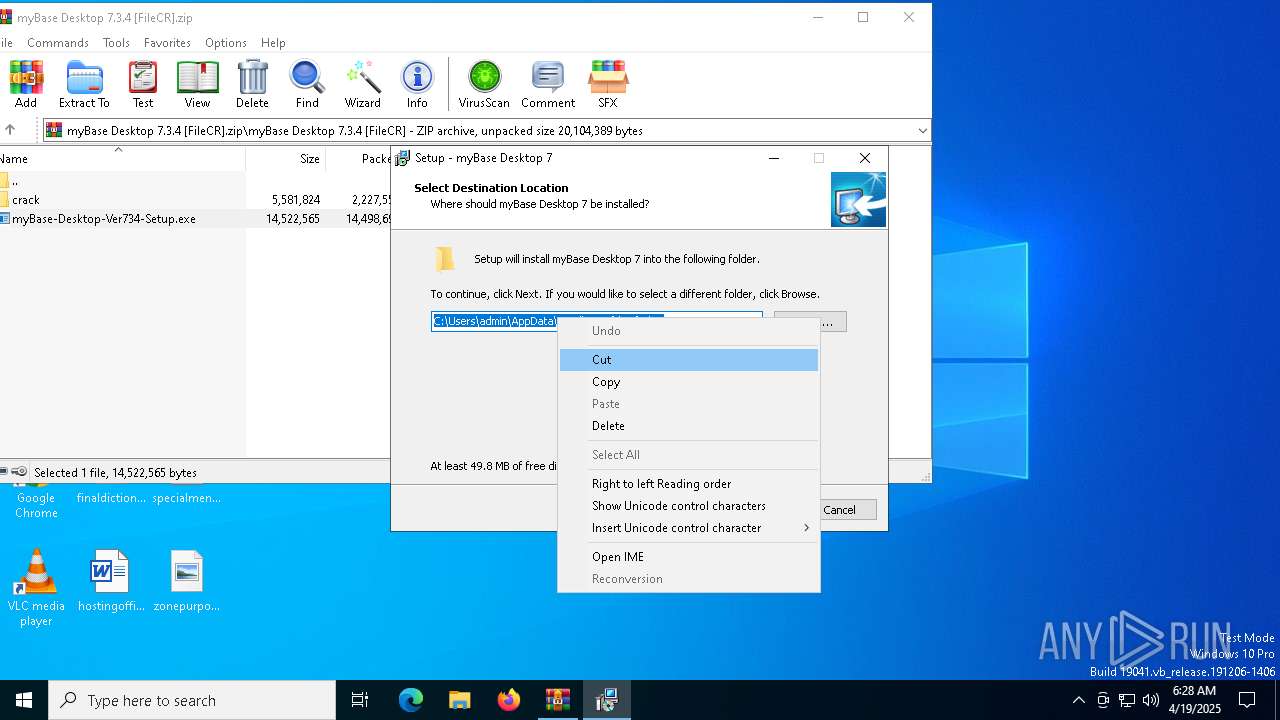Viewport: 1280px width, 720px height.
Task: Open the Comment tool
Action: click(548, 84)
